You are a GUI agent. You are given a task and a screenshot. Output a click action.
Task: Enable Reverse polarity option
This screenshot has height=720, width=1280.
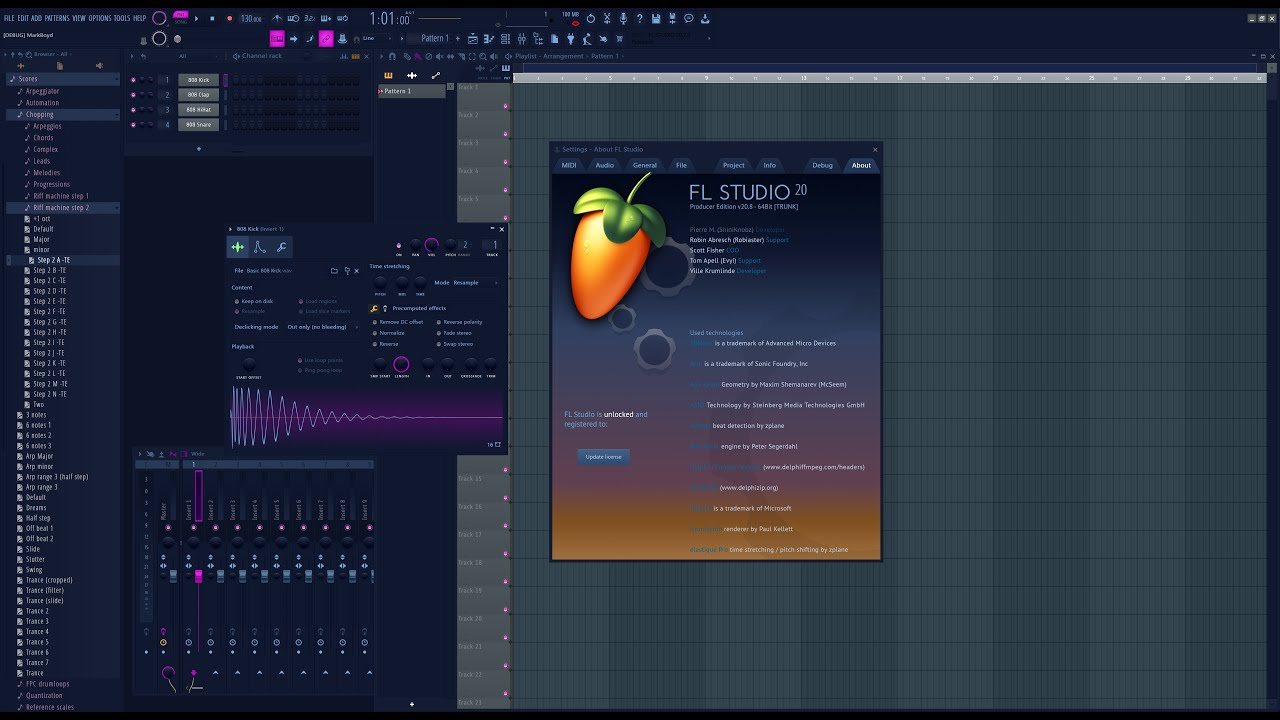pyautogui.click(x=460, y=322)
